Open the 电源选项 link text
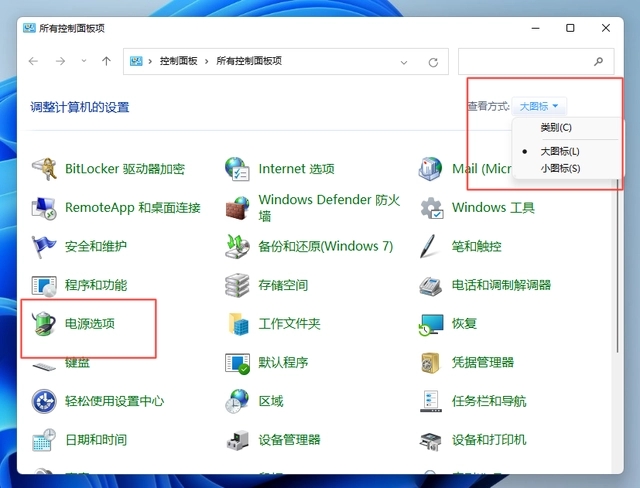The image size is (640, 488). [x=90, y=324]
